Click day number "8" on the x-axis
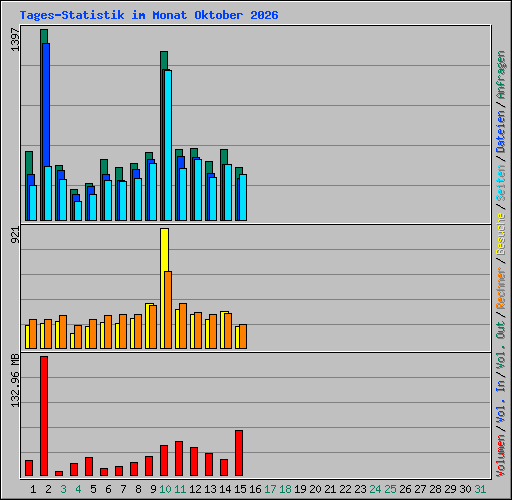The height and width of the screenshot is (500, 512). click(138, 489)
